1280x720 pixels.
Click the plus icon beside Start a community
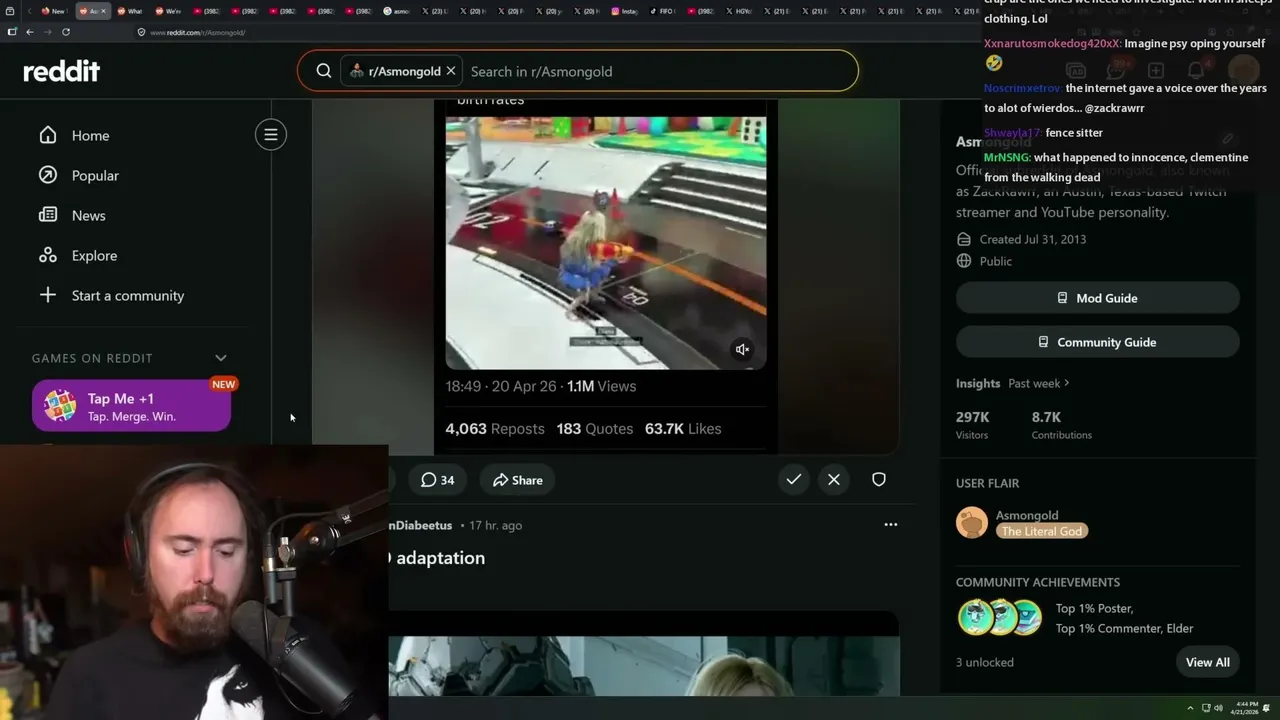coord(48,295)
